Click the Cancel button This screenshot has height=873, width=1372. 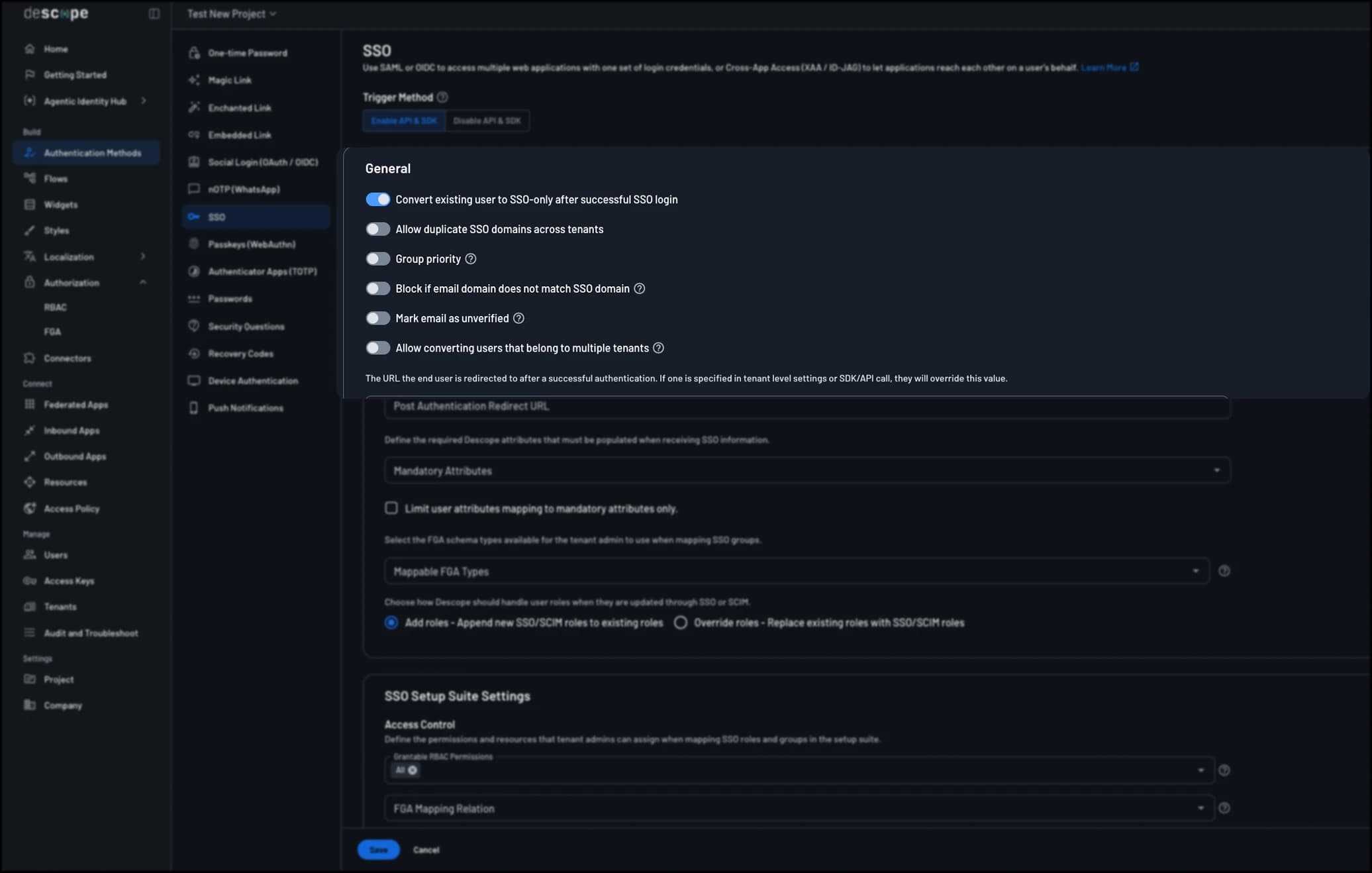point(426,850)
